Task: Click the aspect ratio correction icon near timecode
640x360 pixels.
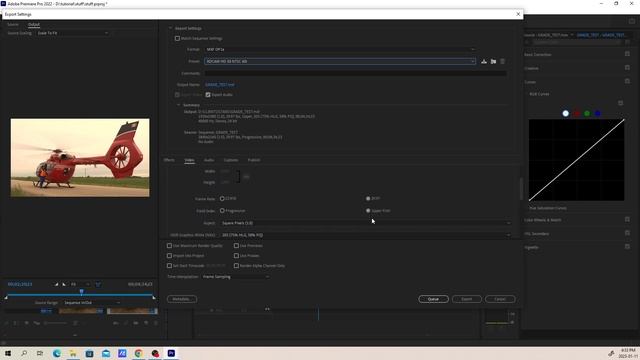Action: (98, 284)
